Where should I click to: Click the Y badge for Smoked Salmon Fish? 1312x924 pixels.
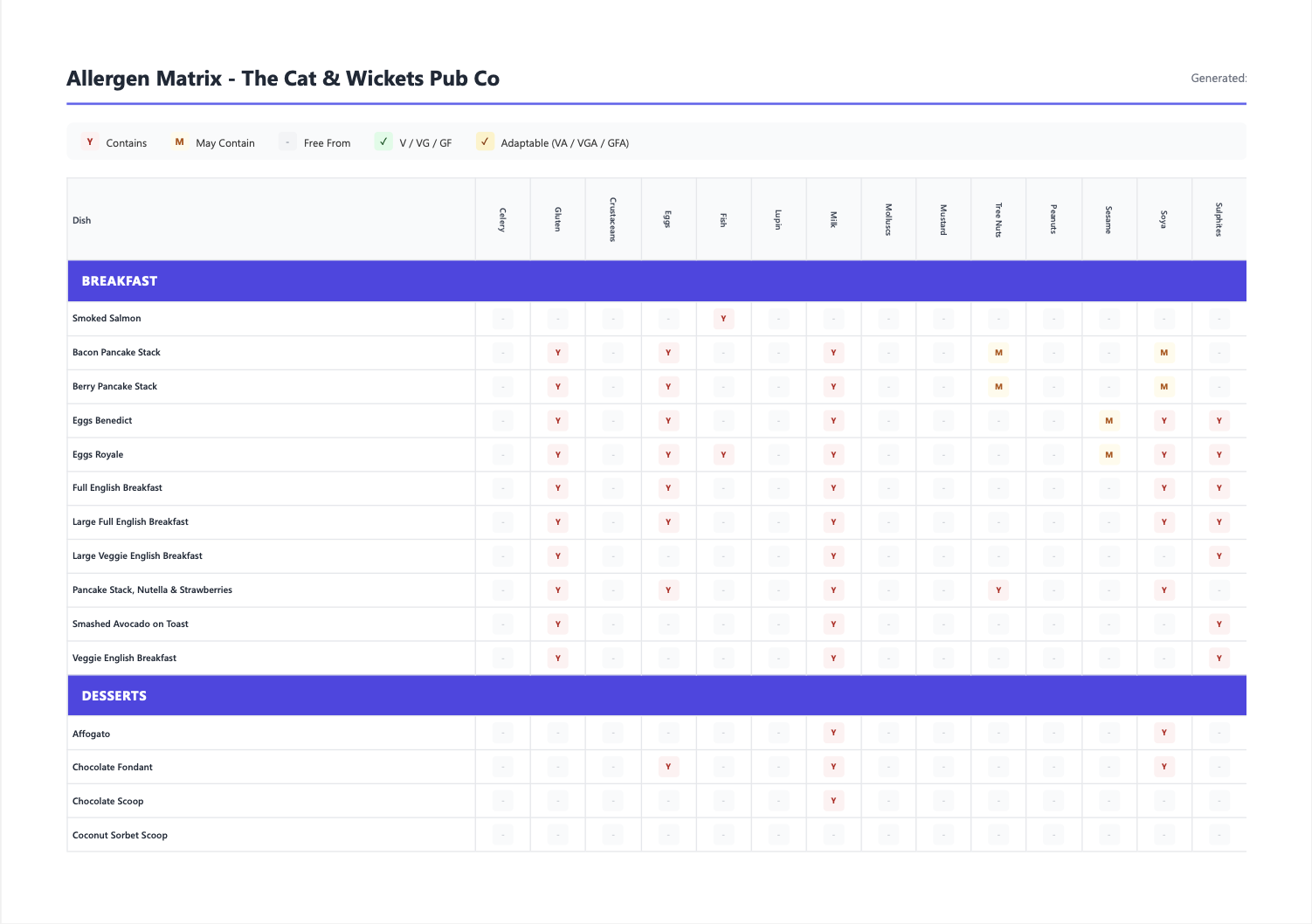(723, 319)
